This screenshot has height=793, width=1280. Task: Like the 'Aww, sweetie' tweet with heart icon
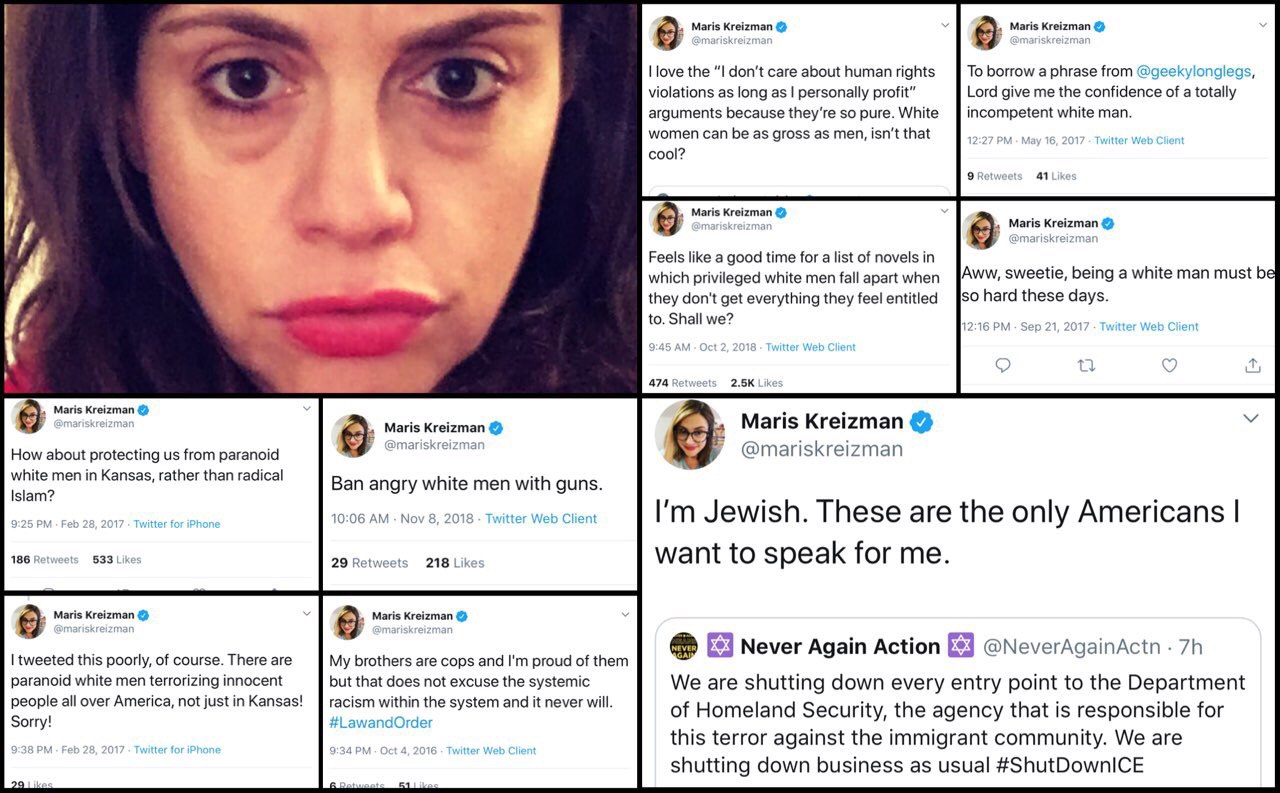1169,366
